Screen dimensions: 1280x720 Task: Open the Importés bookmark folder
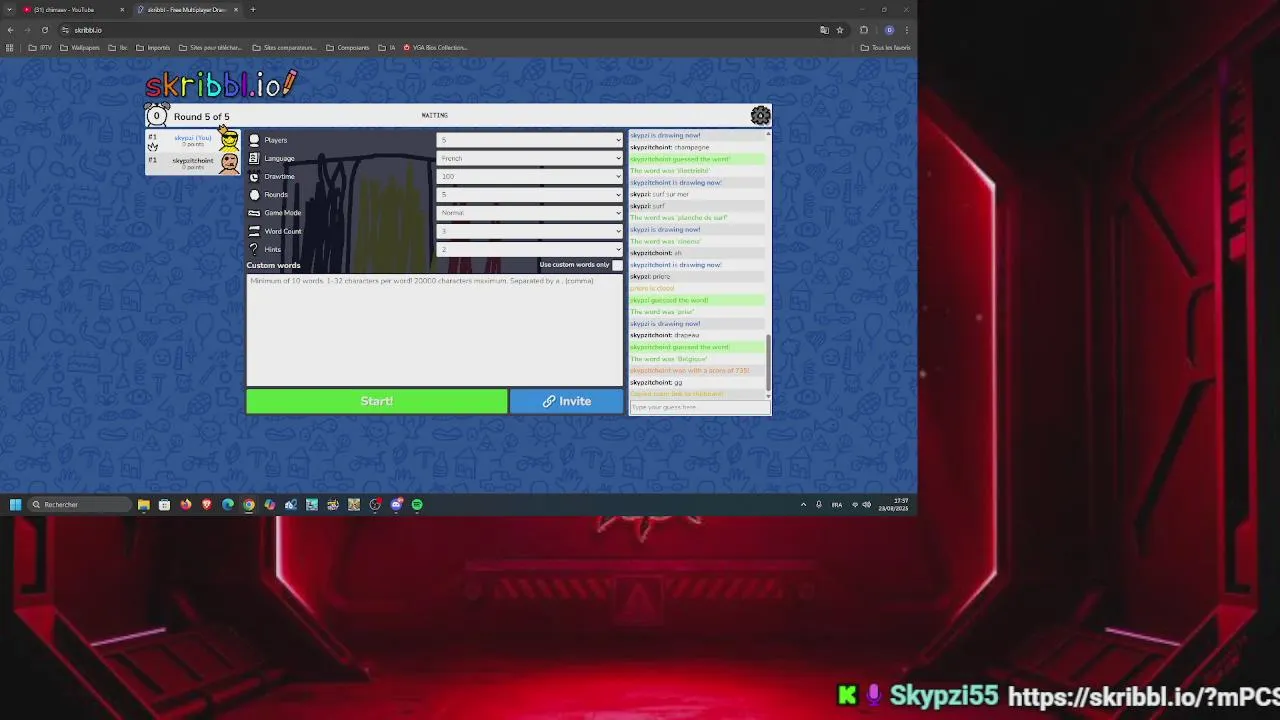[153, 47]
